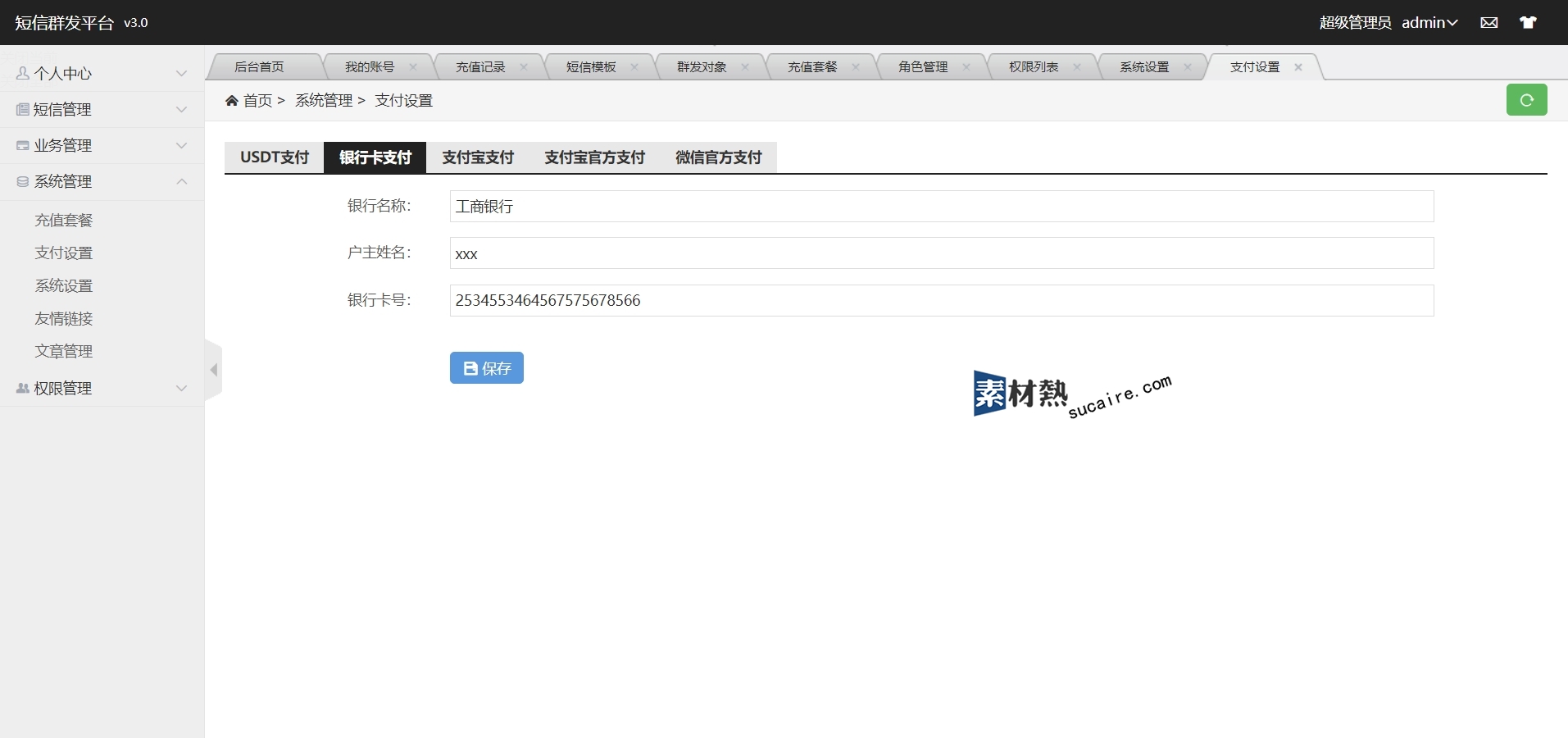Image resolution: width=1568 pixels, height=738 pixels.
Task: Close the active 支付设置 tab
Action: (x=1298, y=67)
